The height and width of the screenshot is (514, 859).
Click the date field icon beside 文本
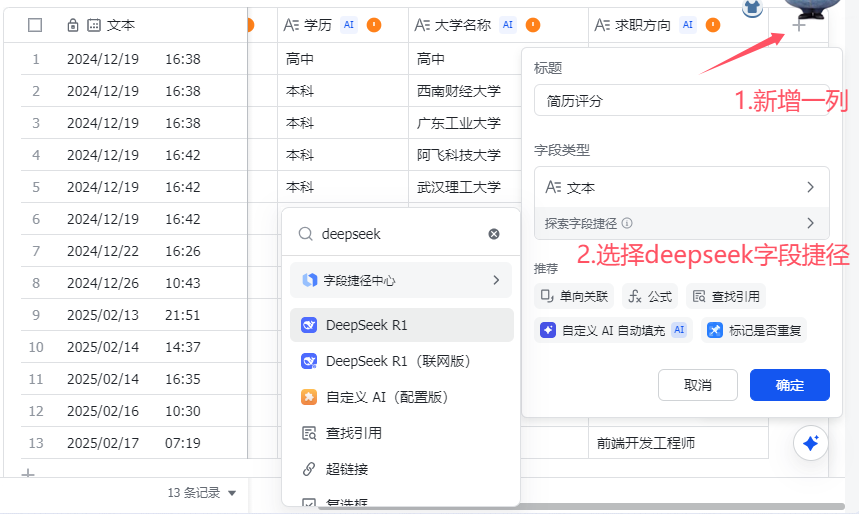pyautogui.click(x=94, y=25)
